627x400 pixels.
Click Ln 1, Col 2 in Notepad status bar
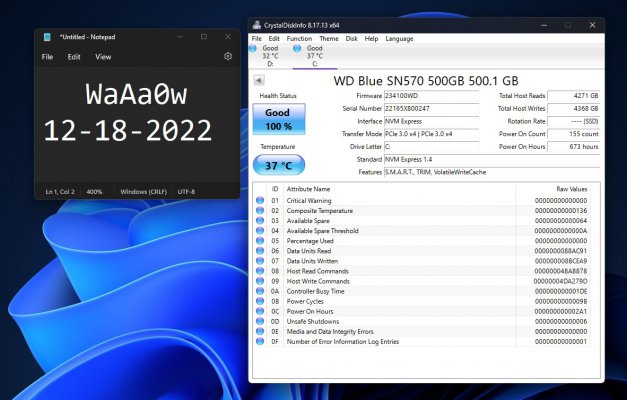tap(60, 192)
